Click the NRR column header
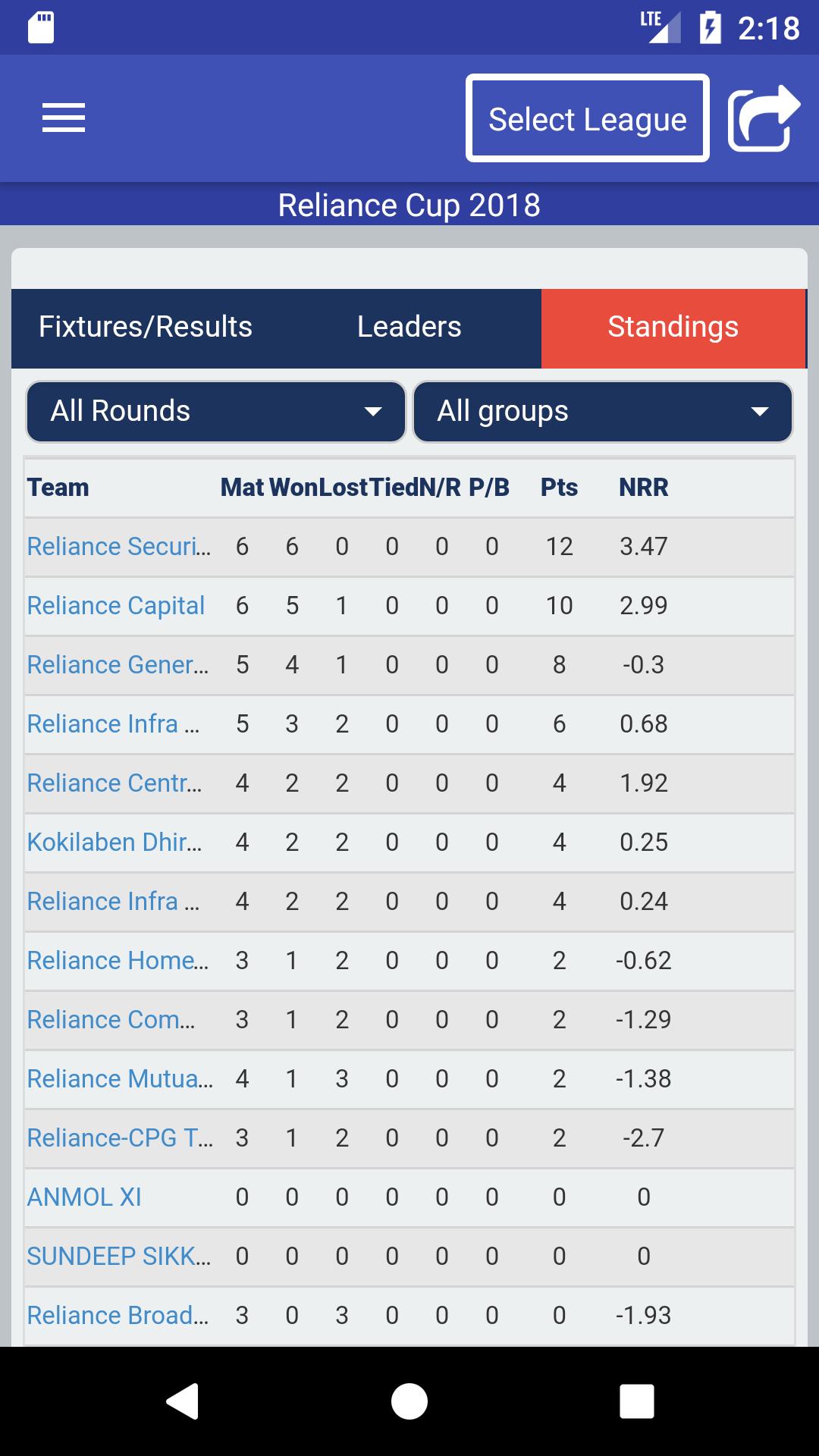 point(644,488)
